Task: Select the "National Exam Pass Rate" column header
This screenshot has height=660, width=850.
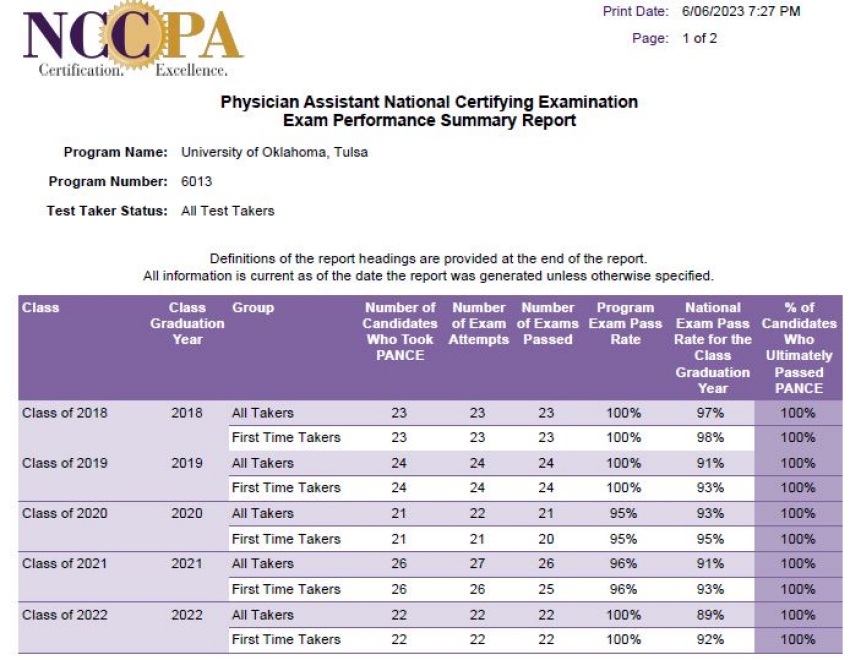Action: pos(714,347)
